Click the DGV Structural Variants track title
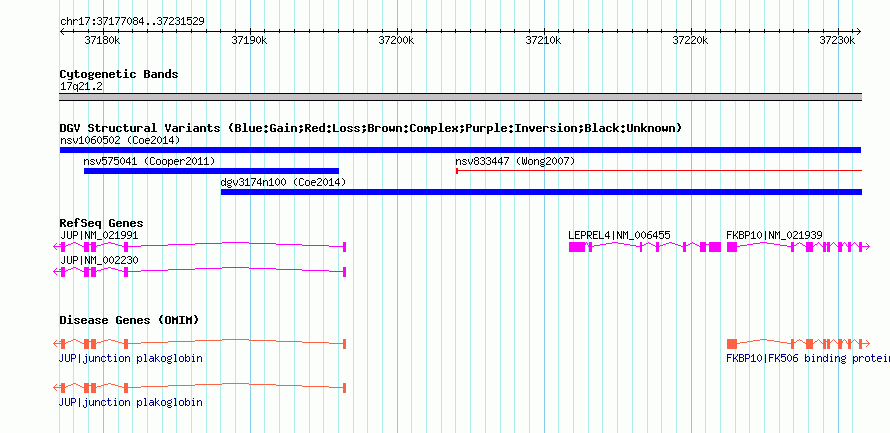Viewport: 890px width, 433px height. [x=370, y=128]
